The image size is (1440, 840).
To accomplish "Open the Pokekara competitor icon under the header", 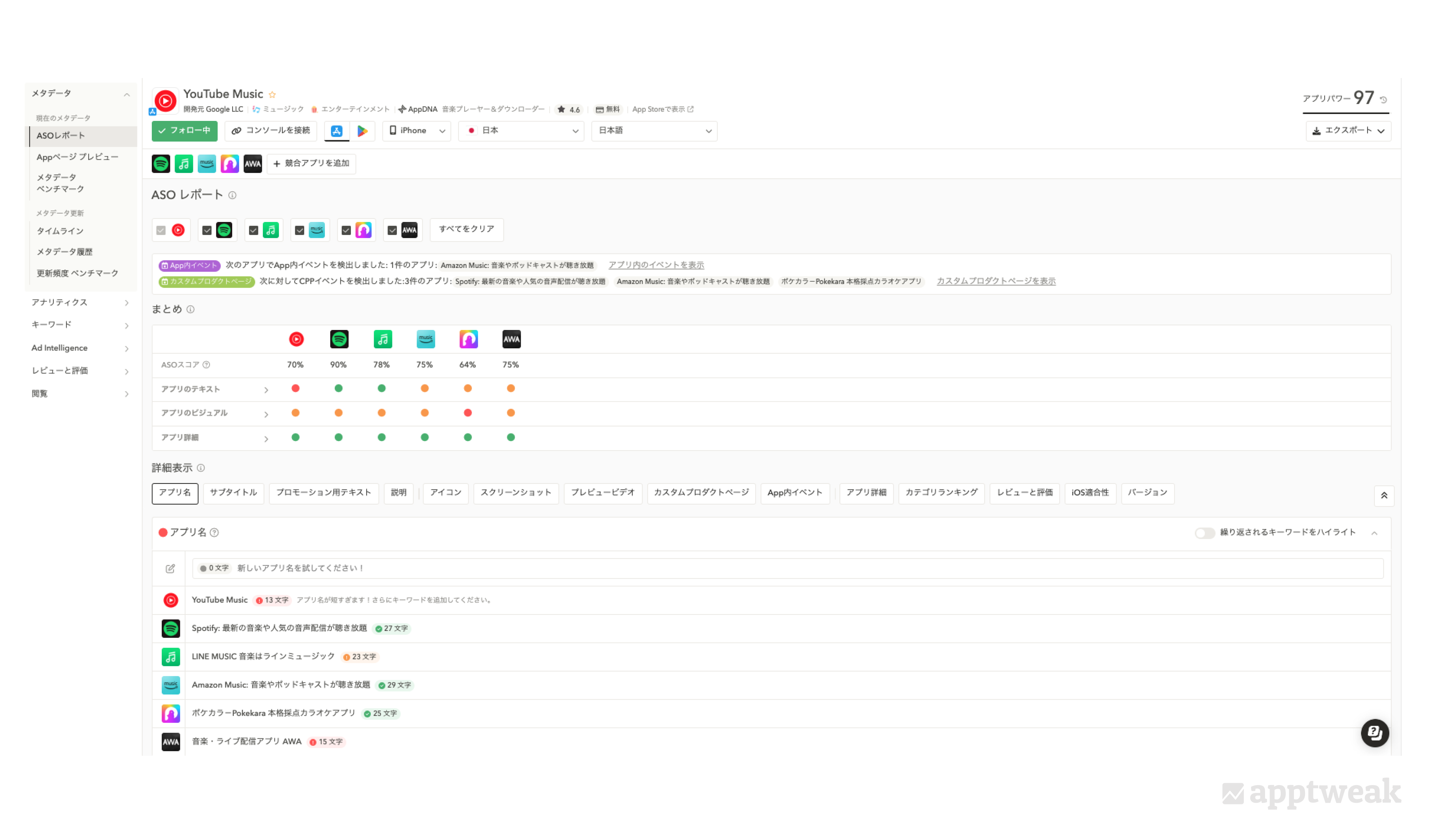I will 230,164.
